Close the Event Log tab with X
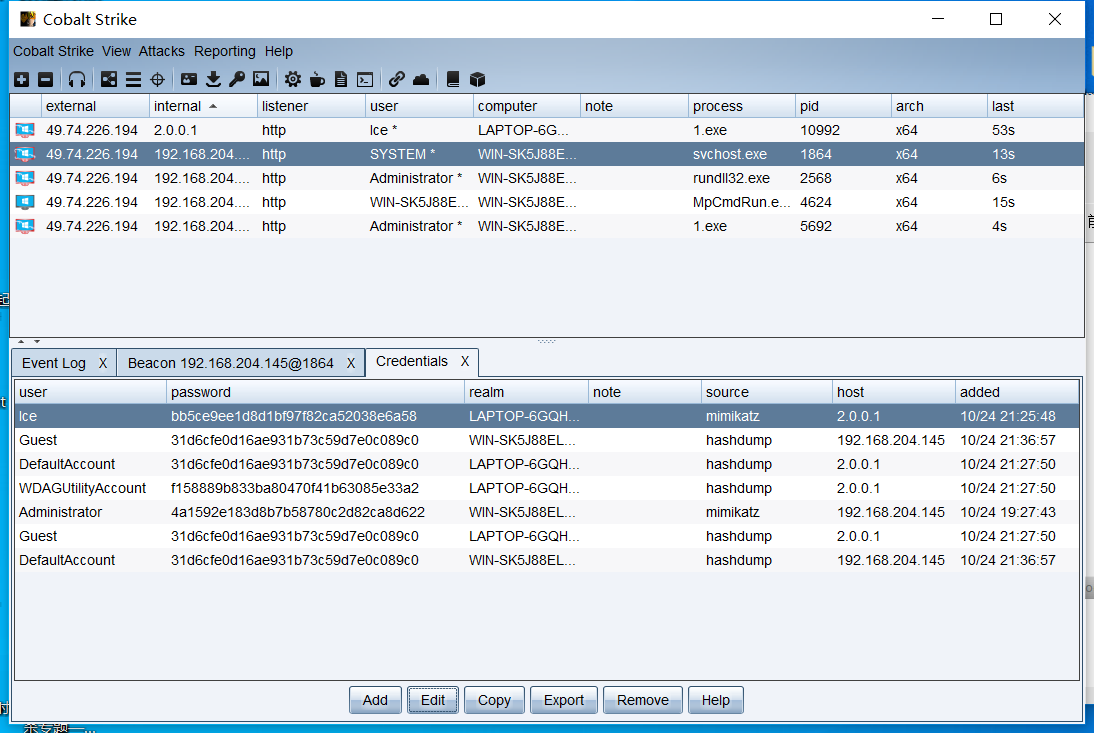 [x=103, y=363]
